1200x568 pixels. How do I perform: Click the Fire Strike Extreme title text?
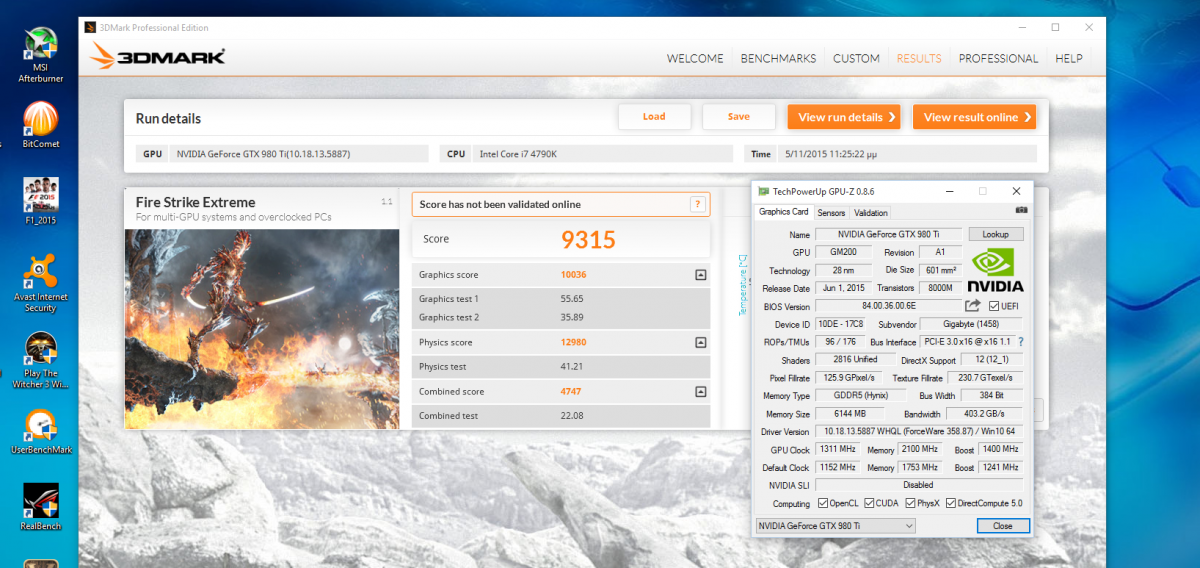click(x=196, y=202)
